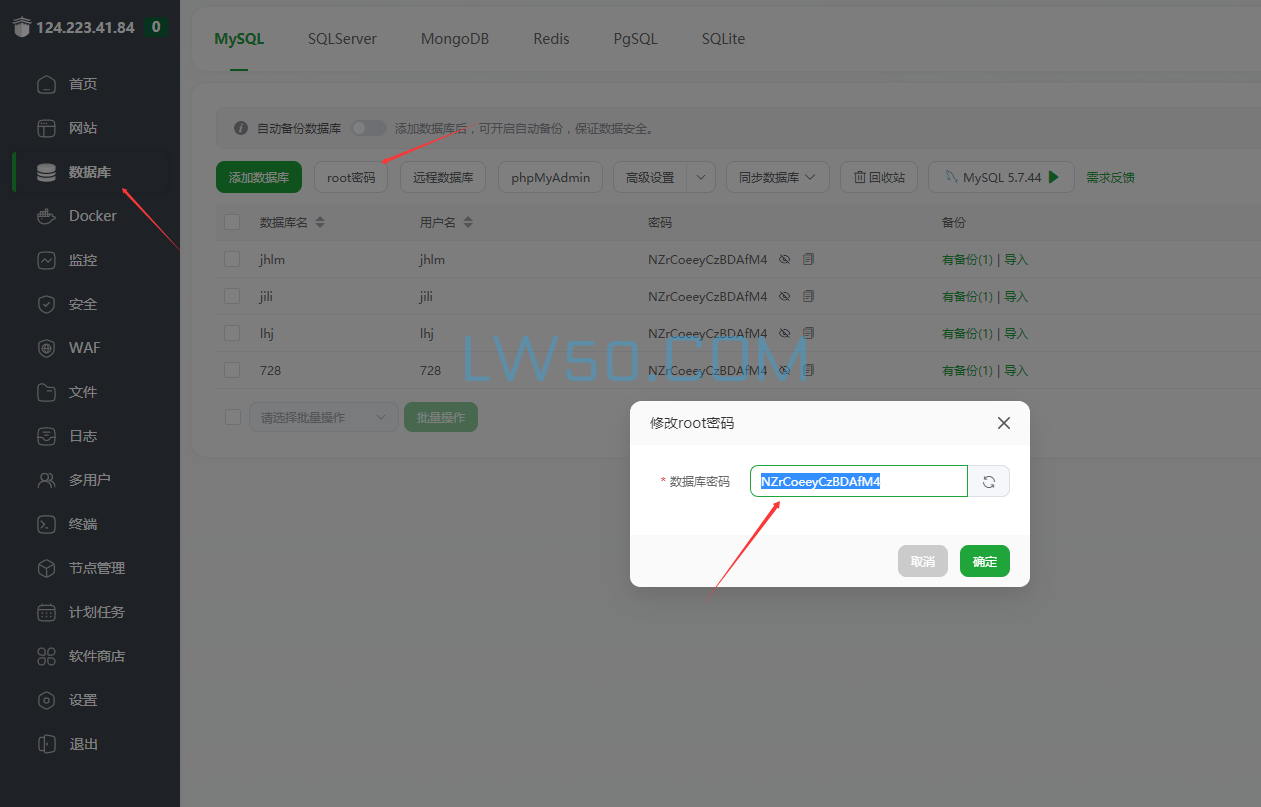Click the green Confirm (确定) button
This screenshot has width=1261, height=807.
click(984, 561)
